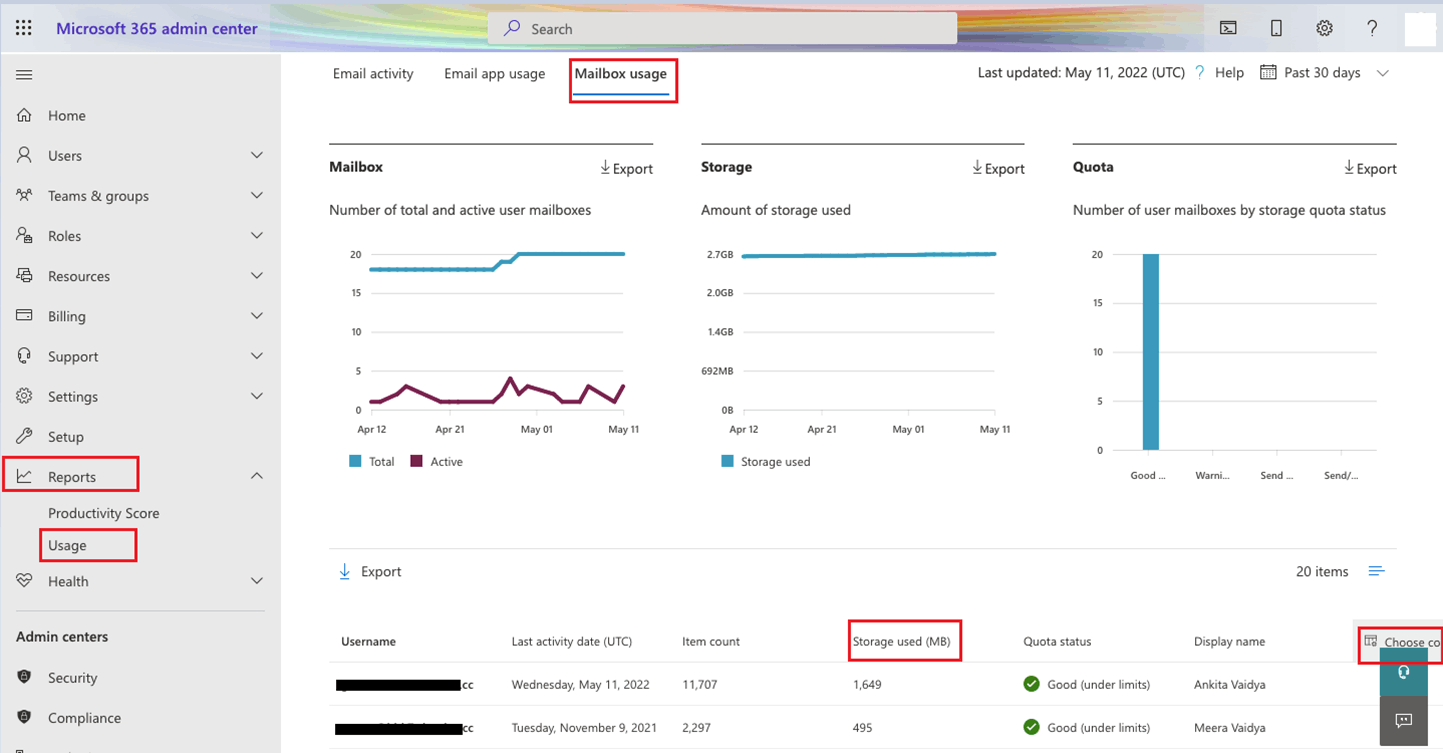Viewport: 1443px width, 753px height.
Task: Sort by Item count column header
Action: tap(711, 641)
